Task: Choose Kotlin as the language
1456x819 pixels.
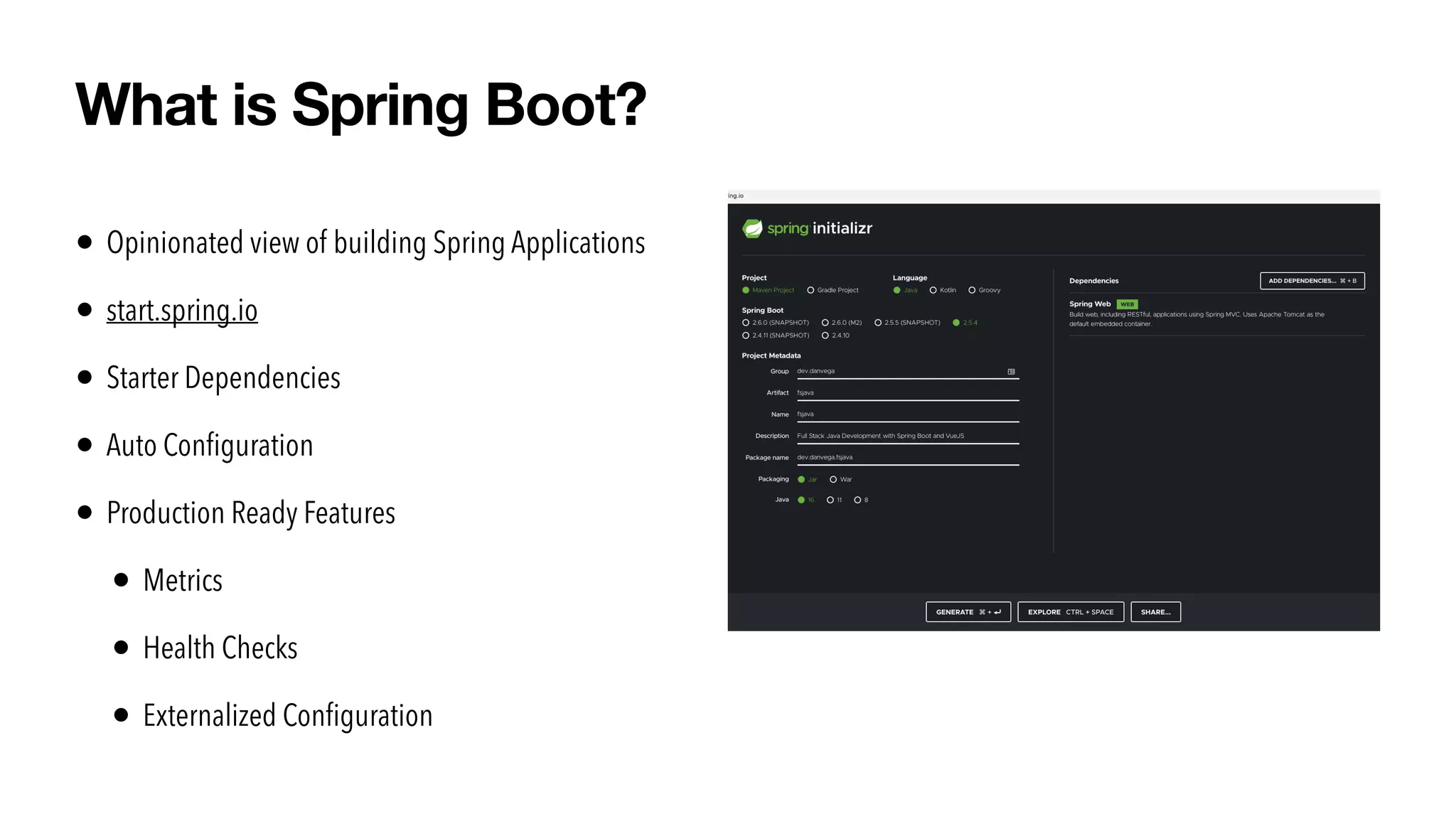Action: [933, 290]
